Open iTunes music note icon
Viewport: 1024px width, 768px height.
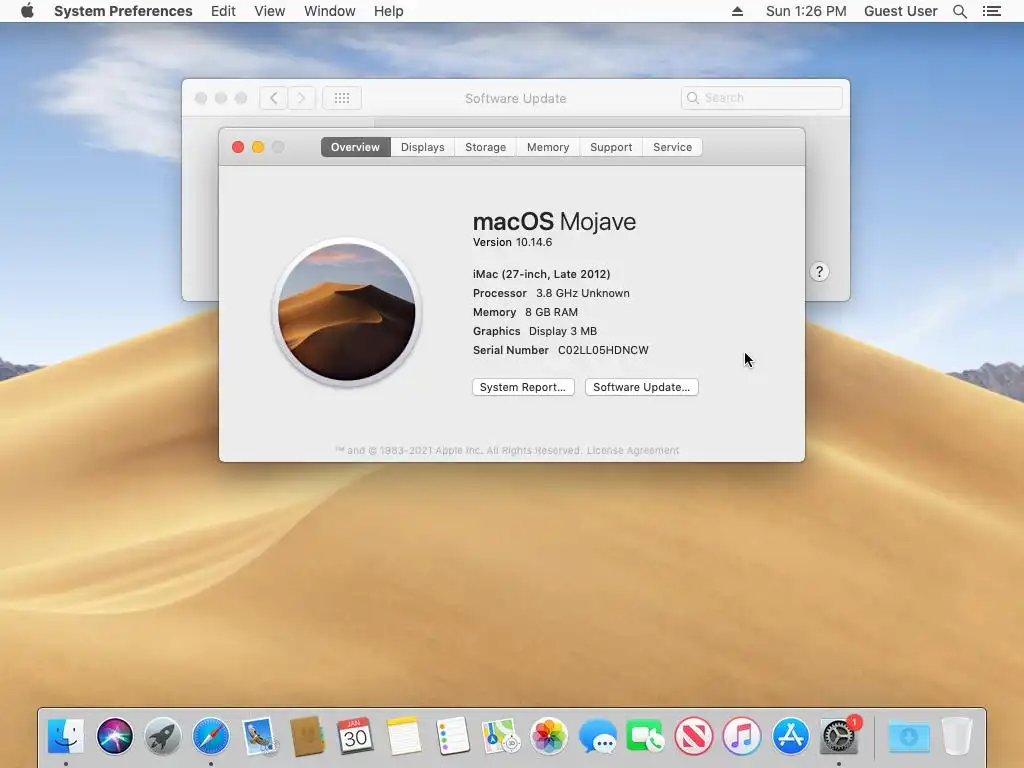point(742,736)
